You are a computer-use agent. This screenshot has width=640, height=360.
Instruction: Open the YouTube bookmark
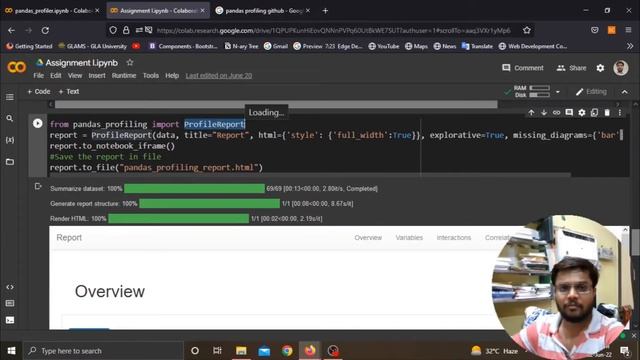click(384, 46)
